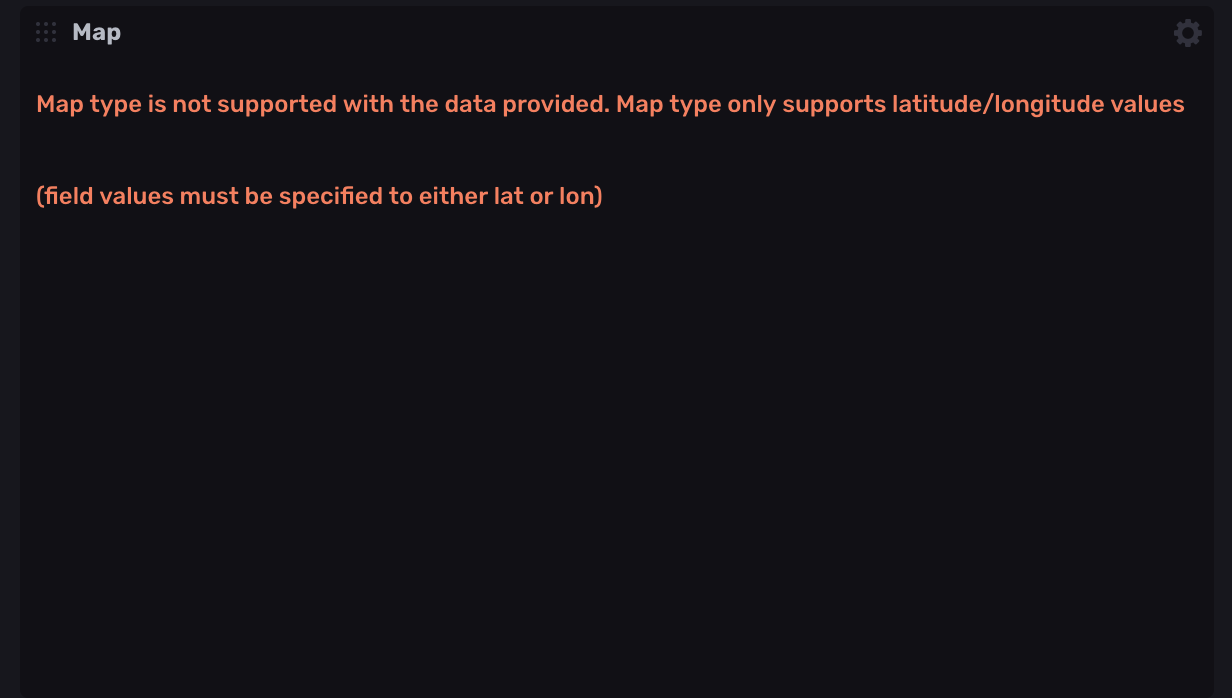Click the Map widget header bar
This screenshot has height=698, width=1232.
[600, 31]
